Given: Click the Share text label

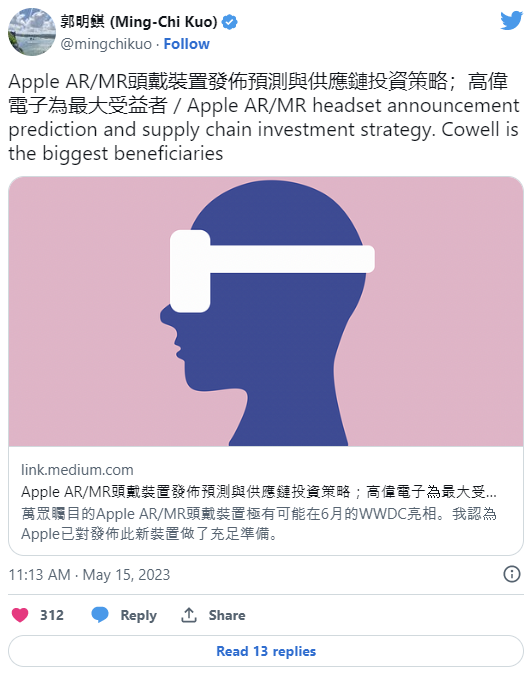Looking at the screenshot, I should 227,615.
